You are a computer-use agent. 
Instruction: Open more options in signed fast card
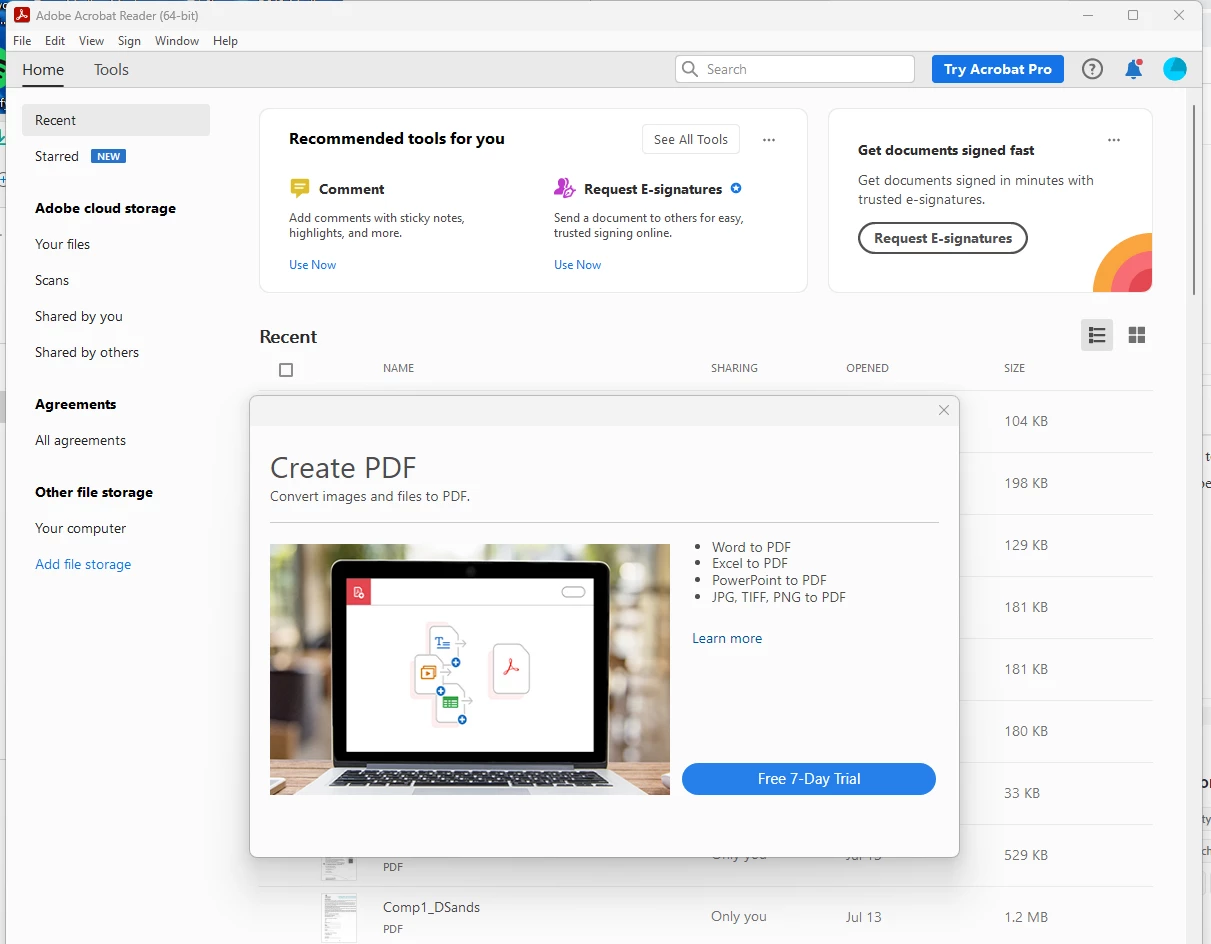click(1114, 140)
